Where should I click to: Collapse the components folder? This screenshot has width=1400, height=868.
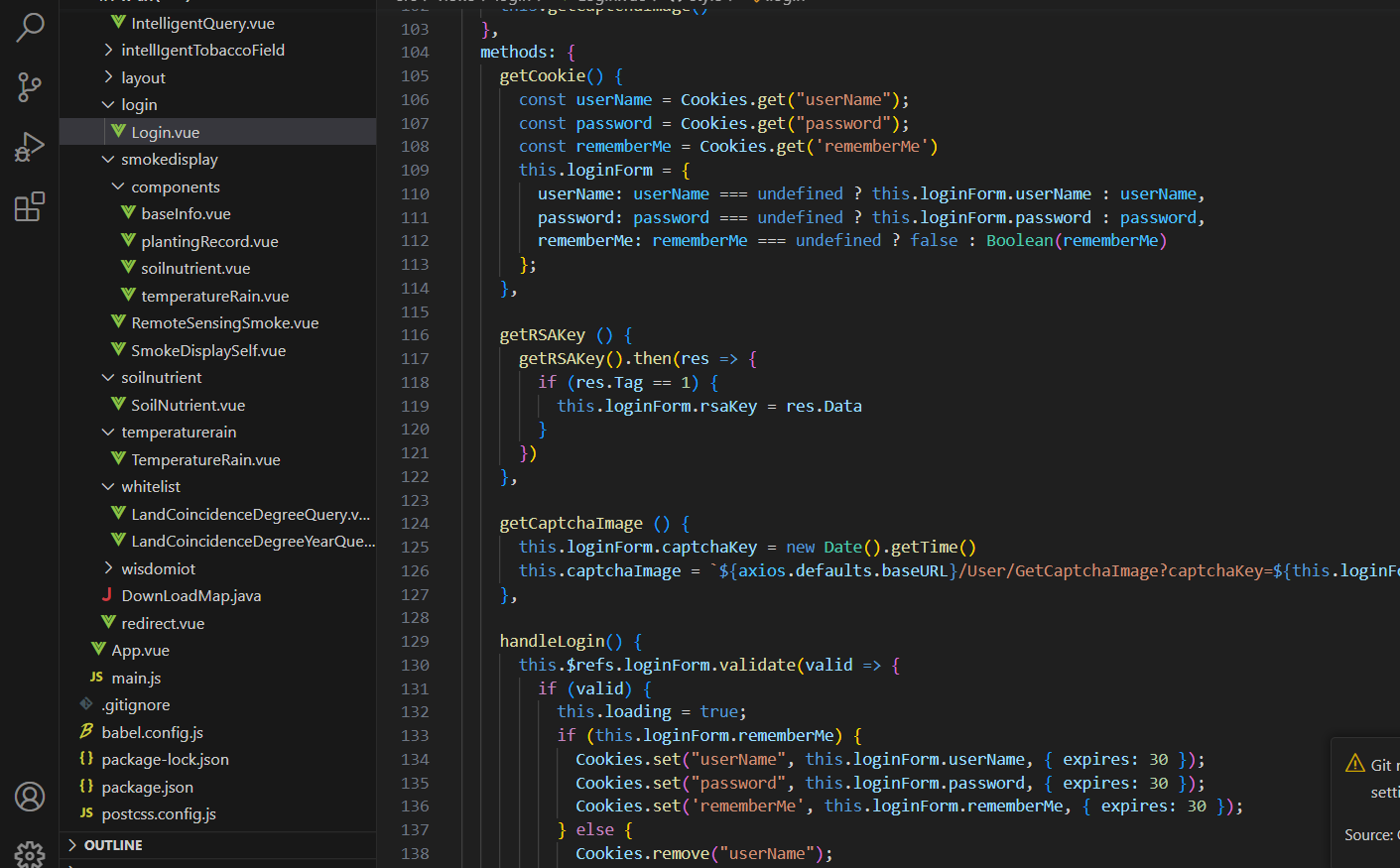pyautogui.click(x=118, y=186)
